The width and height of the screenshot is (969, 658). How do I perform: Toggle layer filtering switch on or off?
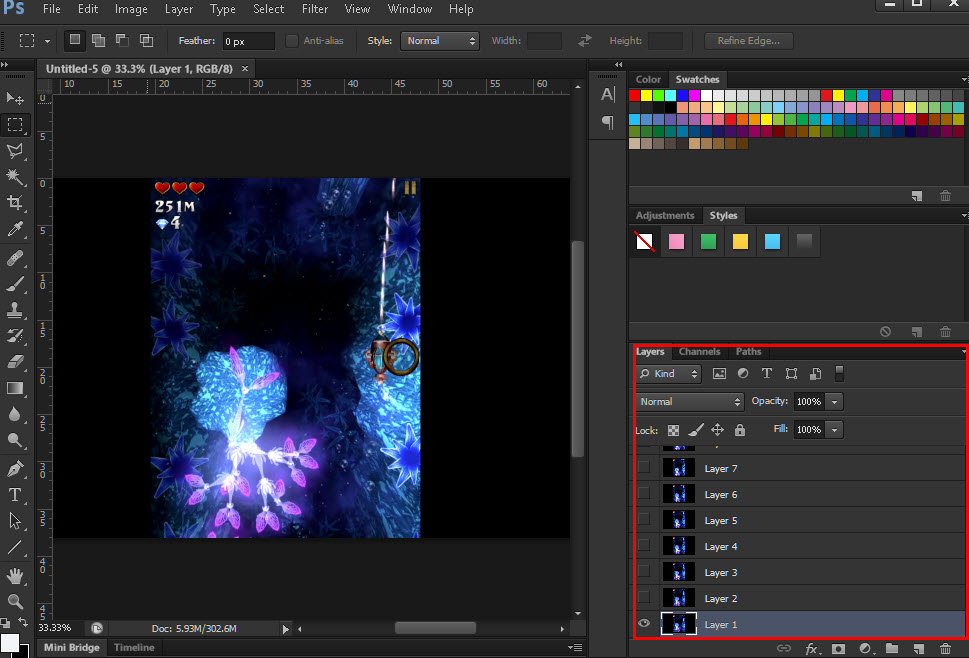pyautogui.click(x=839, y=373)
